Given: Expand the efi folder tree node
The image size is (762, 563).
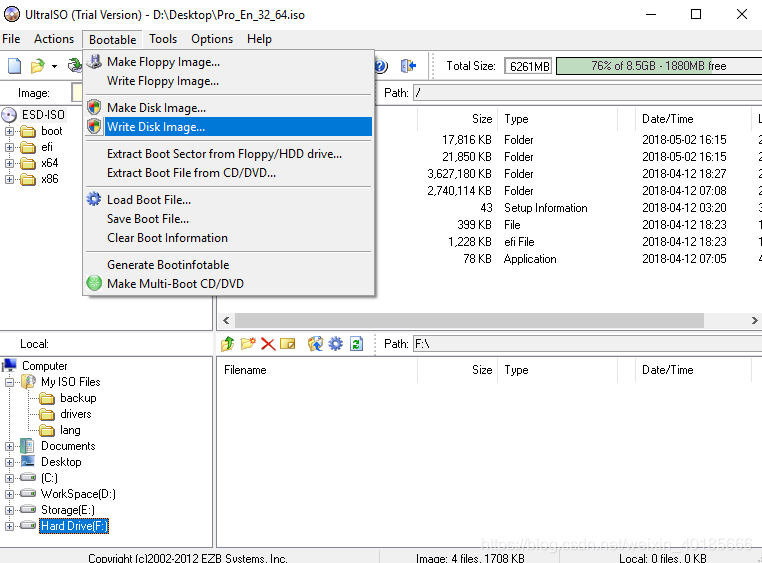Looking at the screenshot, I should [9, 147].
